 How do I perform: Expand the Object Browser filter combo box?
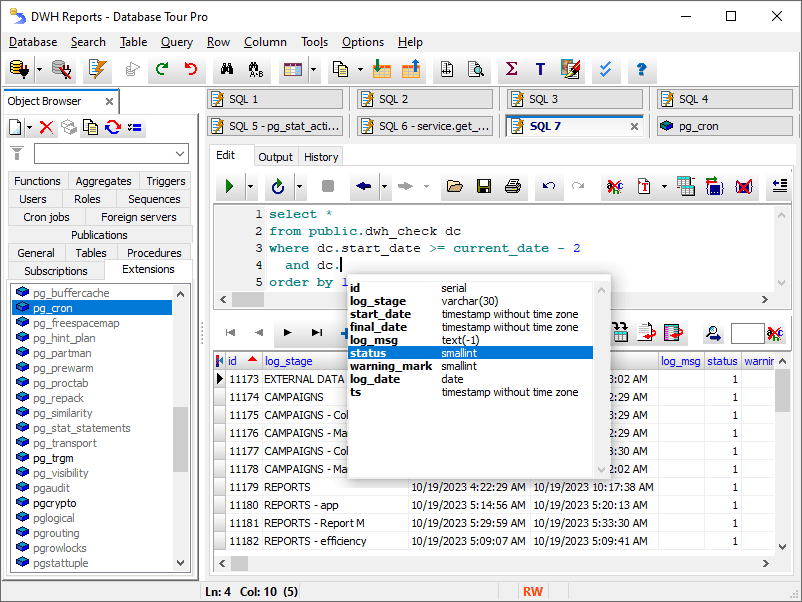pyautogui.click(x=180, y=154)
